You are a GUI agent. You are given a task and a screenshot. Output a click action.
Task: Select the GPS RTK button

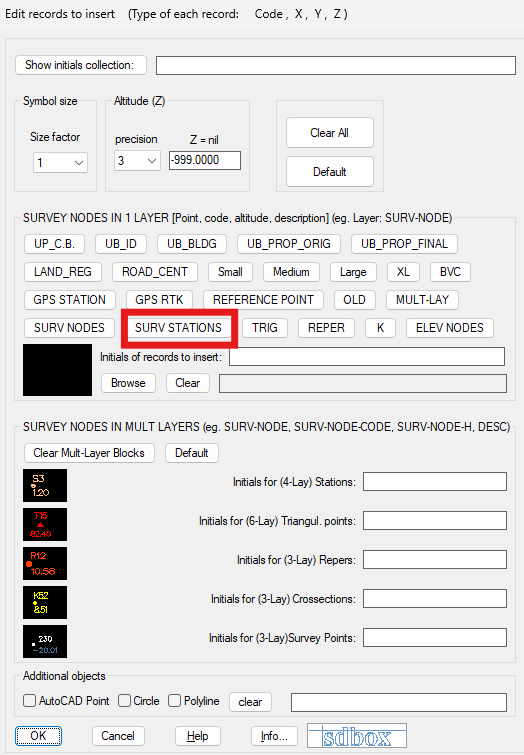159,300
